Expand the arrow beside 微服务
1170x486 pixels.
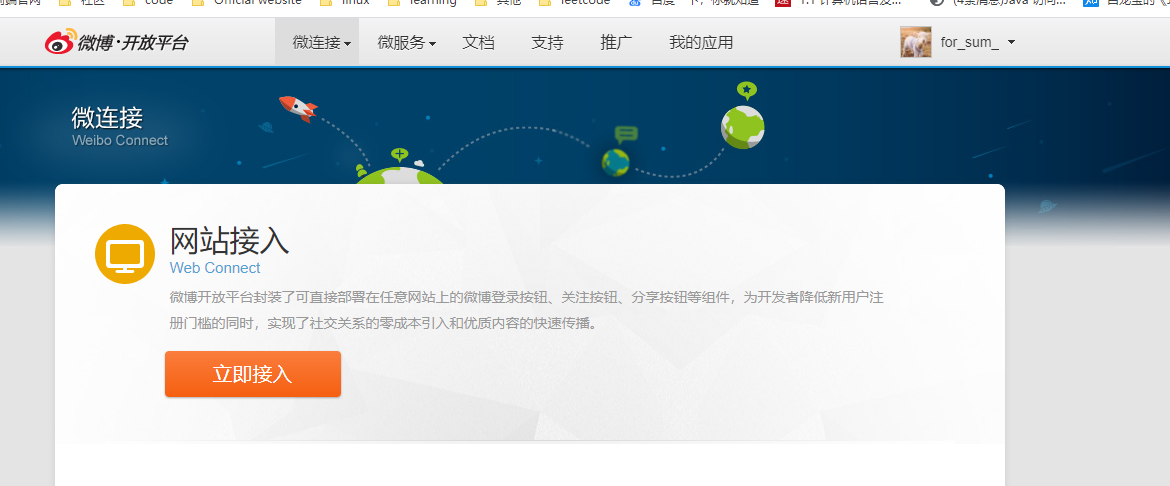coord(433,44)
